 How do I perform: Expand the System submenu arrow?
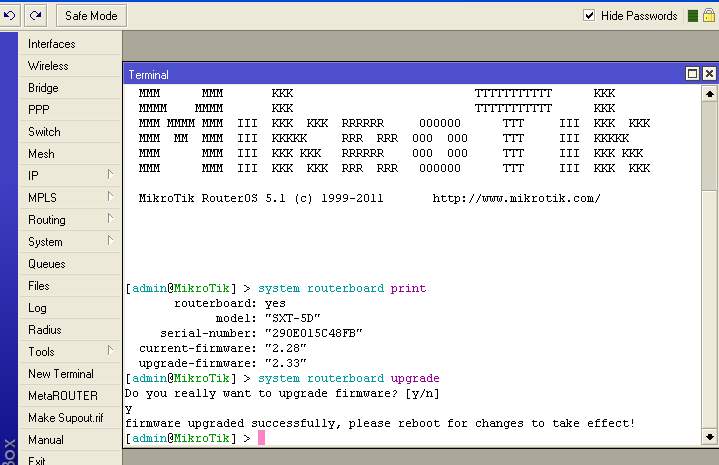tap(110, 241)
